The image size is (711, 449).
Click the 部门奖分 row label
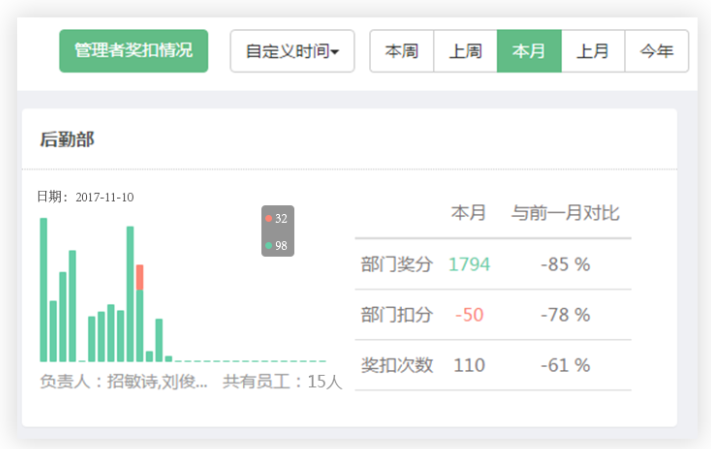pyautogui.click(x=397, y=264)
